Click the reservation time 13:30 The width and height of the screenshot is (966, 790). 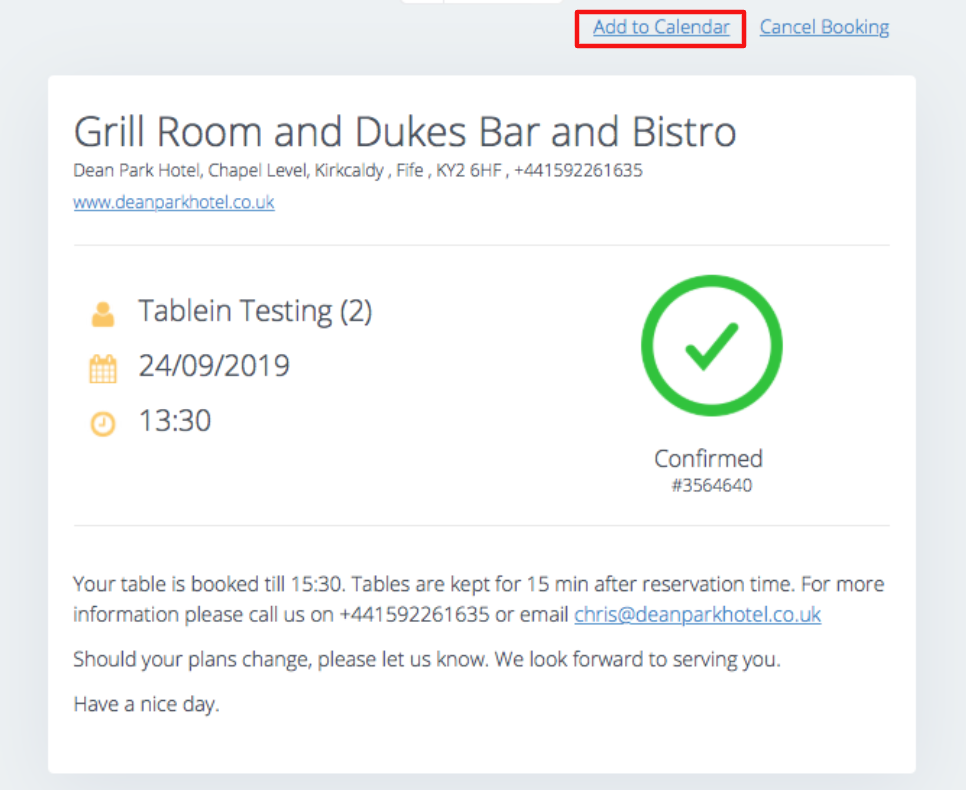click(175, 421)
